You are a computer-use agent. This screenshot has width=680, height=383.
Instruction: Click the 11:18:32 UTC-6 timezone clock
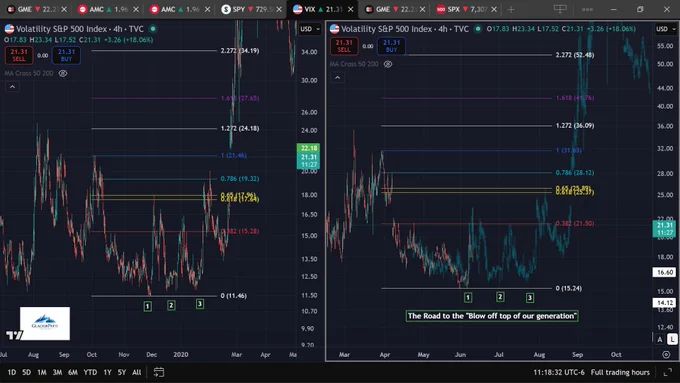pos(559,372)
